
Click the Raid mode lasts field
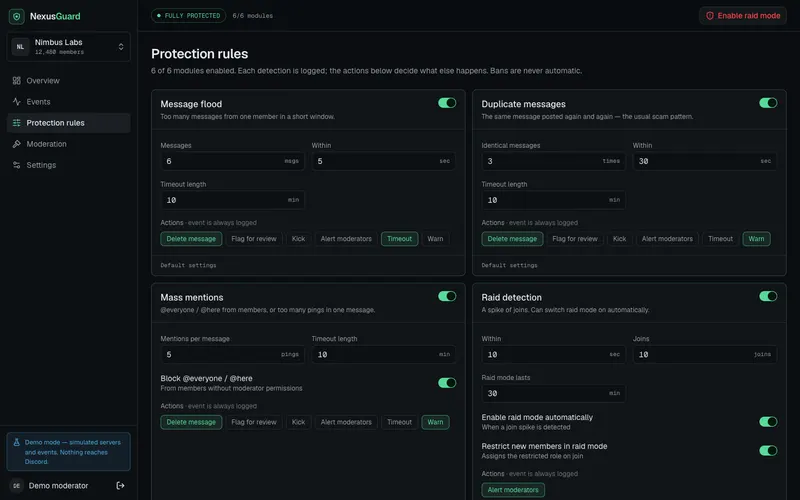tap(554, 393)
